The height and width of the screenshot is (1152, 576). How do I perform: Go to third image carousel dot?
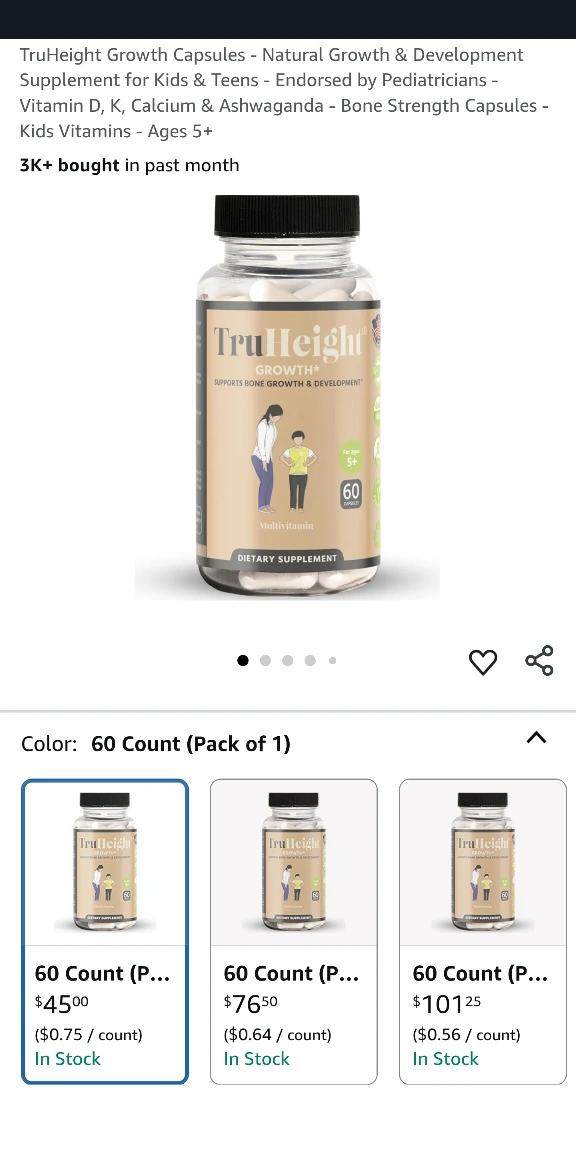288,660
